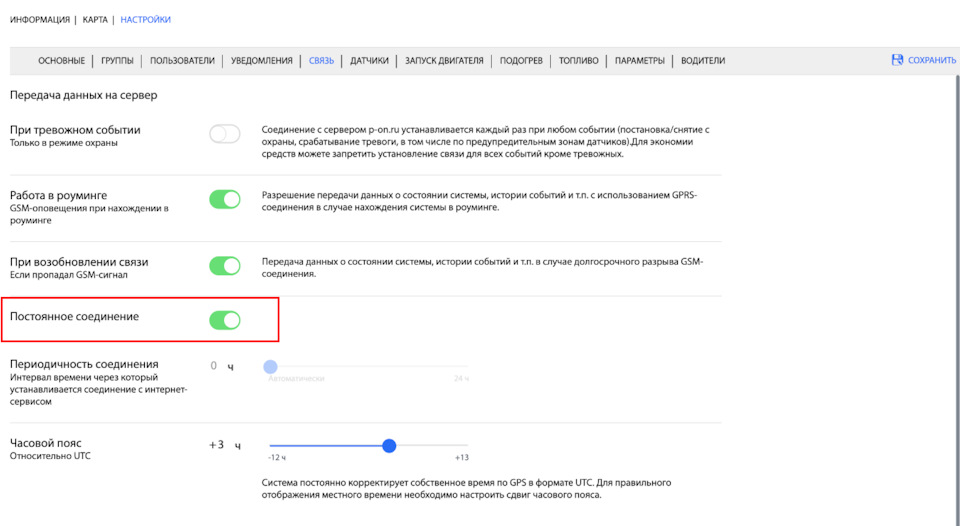Switch to the ОСНОВНЫЕ tab
This screenshot has width=960, height=526.
(61, 61)
